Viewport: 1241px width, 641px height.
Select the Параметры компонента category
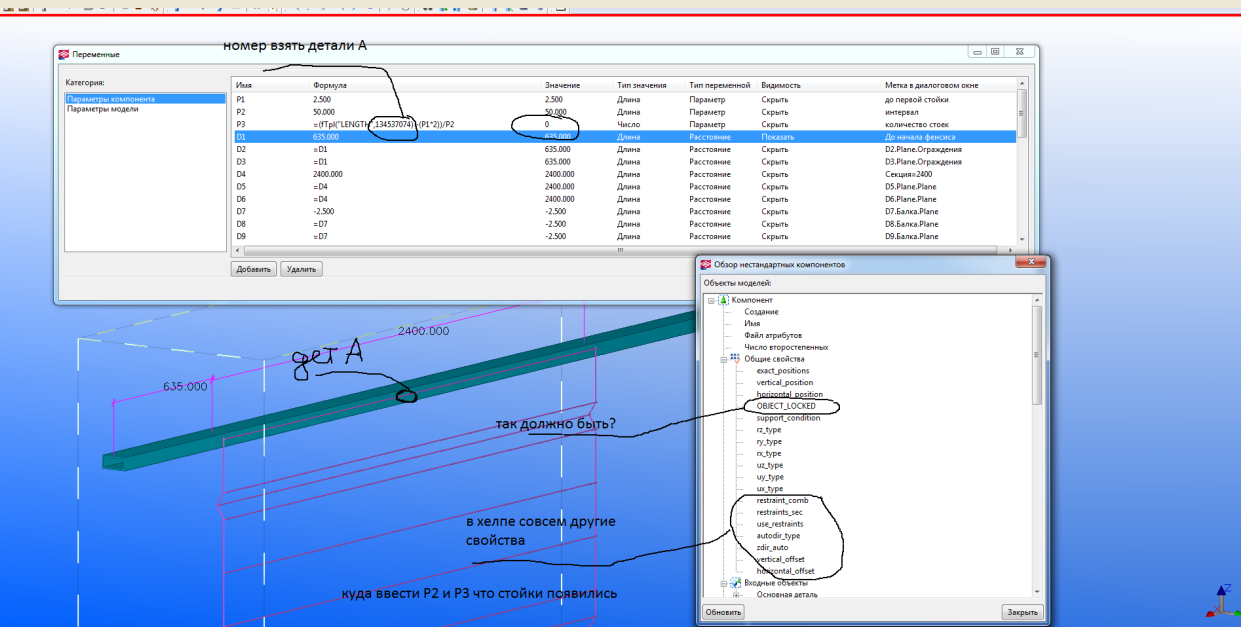pos(110,99)
